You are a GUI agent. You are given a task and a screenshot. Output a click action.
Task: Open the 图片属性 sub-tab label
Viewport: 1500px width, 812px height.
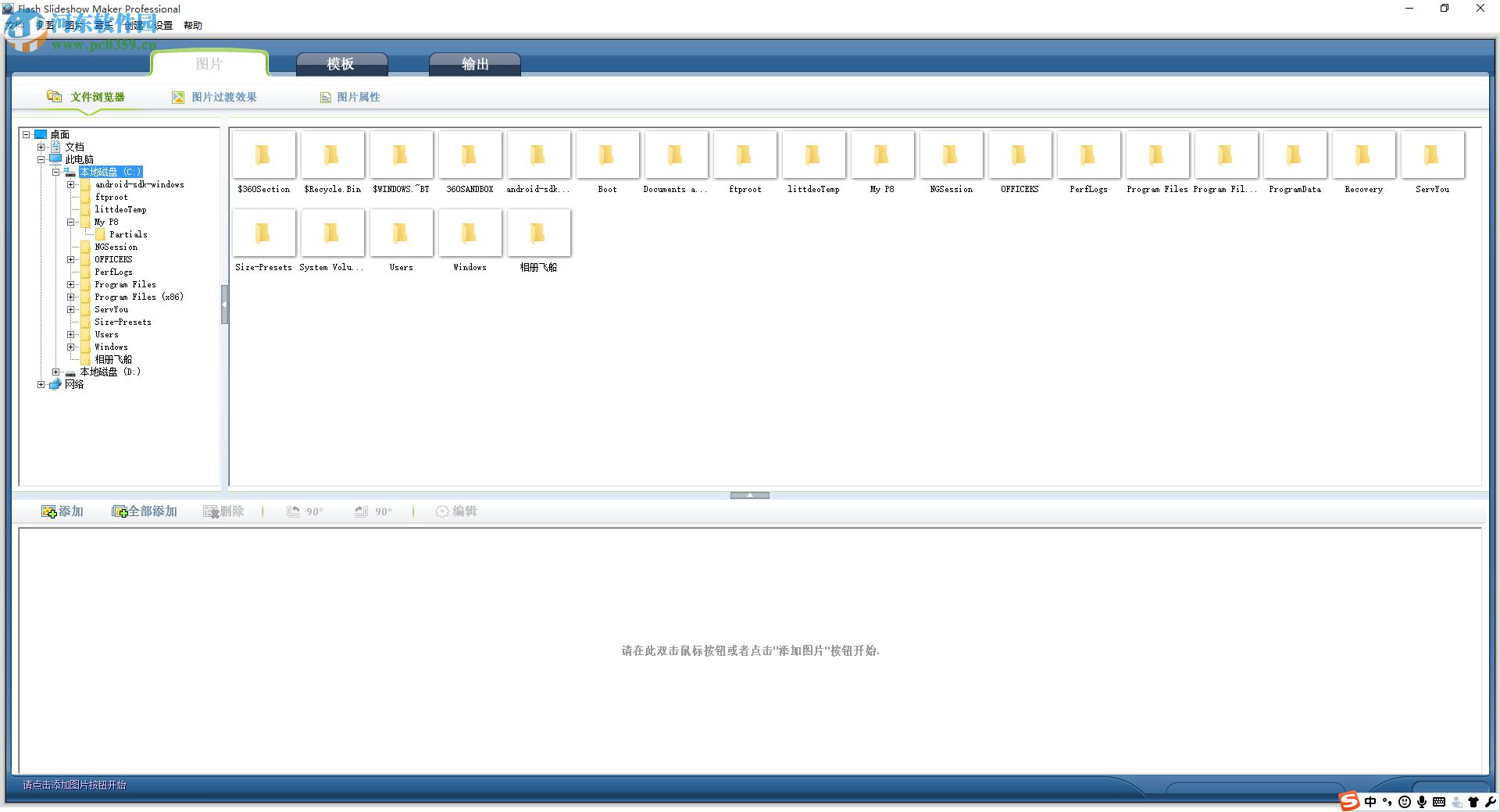359,97
